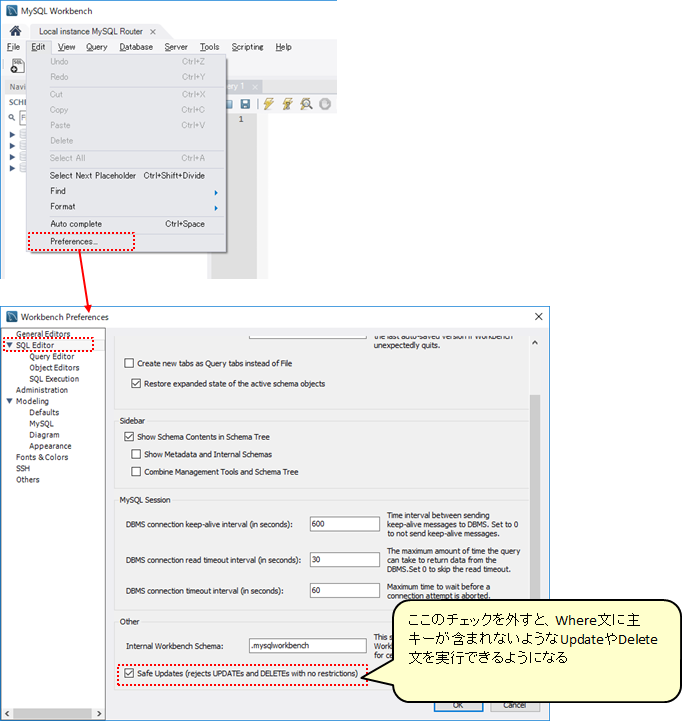Collapse the Modeling tree node

point(9,401)
